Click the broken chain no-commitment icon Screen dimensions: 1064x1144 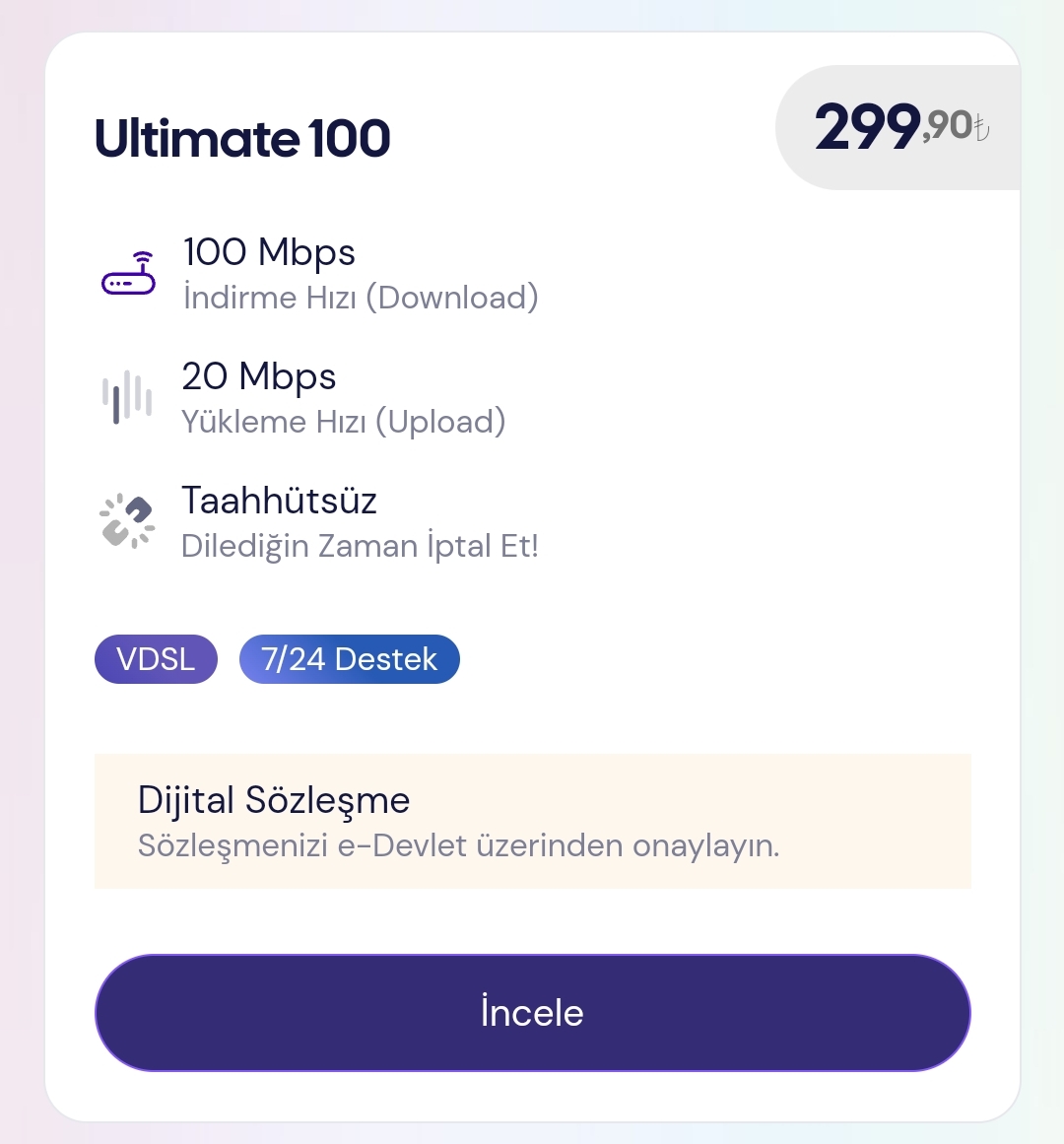click(128, 520)
